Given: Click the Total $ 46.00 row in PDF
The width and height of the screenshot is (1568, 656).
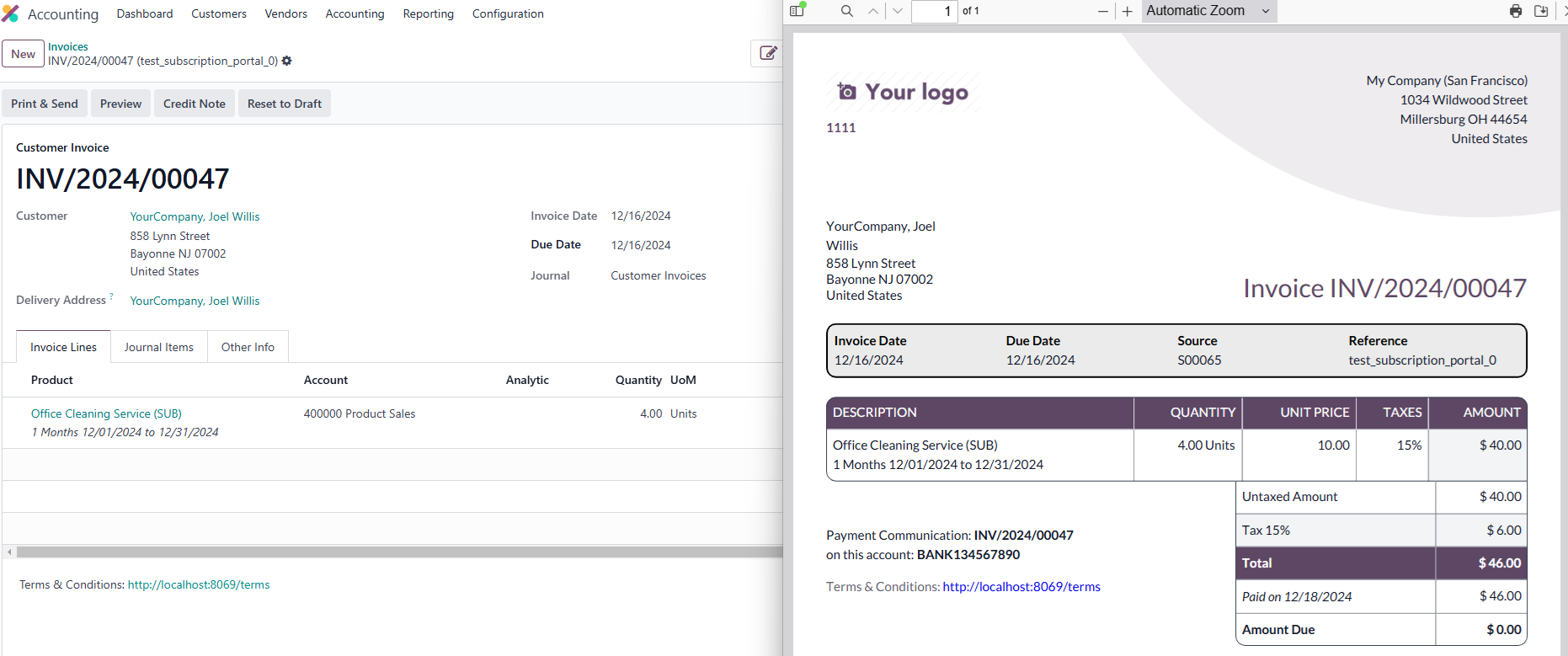Looking at the screenshot, I should point(1381,563).
